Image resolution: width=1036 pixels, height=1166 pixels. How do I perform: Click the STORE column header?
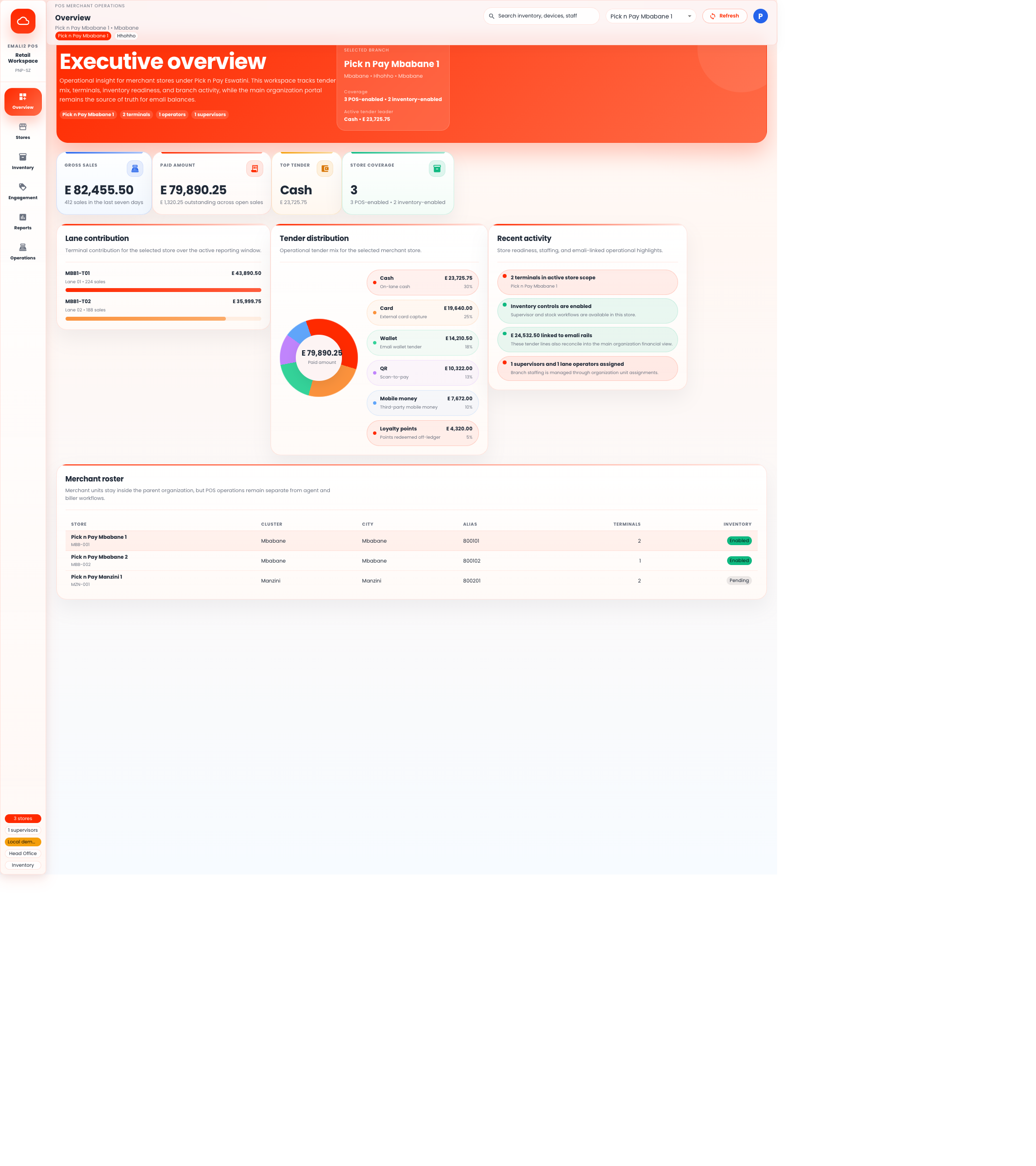(x=79, y=524)
